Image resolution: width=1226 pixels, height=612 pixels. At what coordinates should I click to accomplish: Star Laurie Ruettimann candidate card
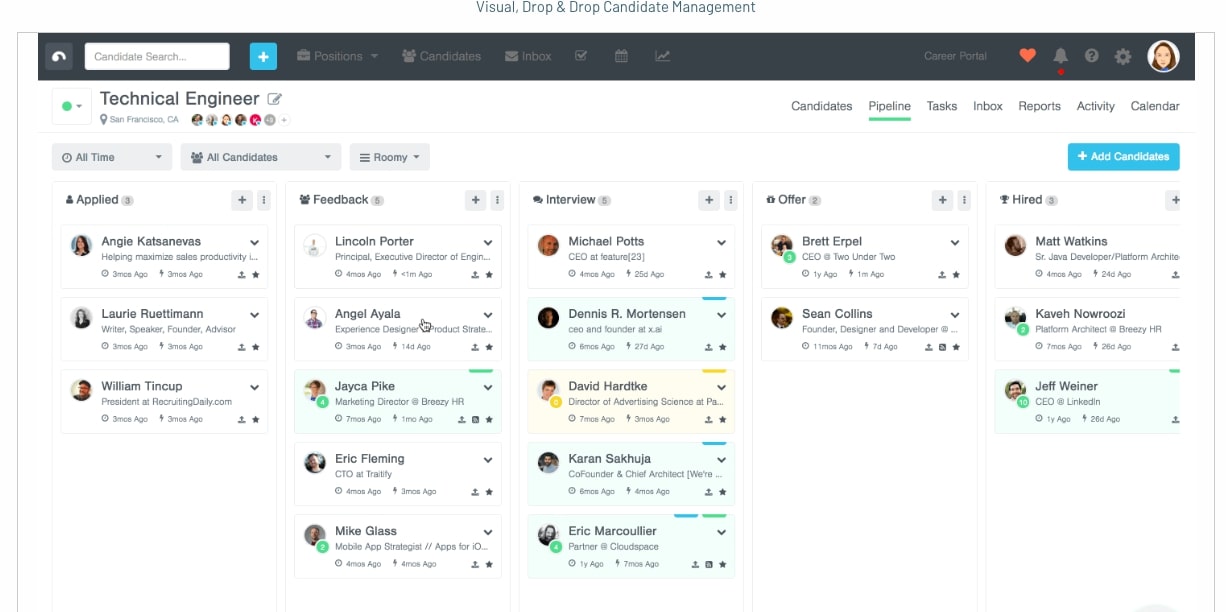(256, 347)
